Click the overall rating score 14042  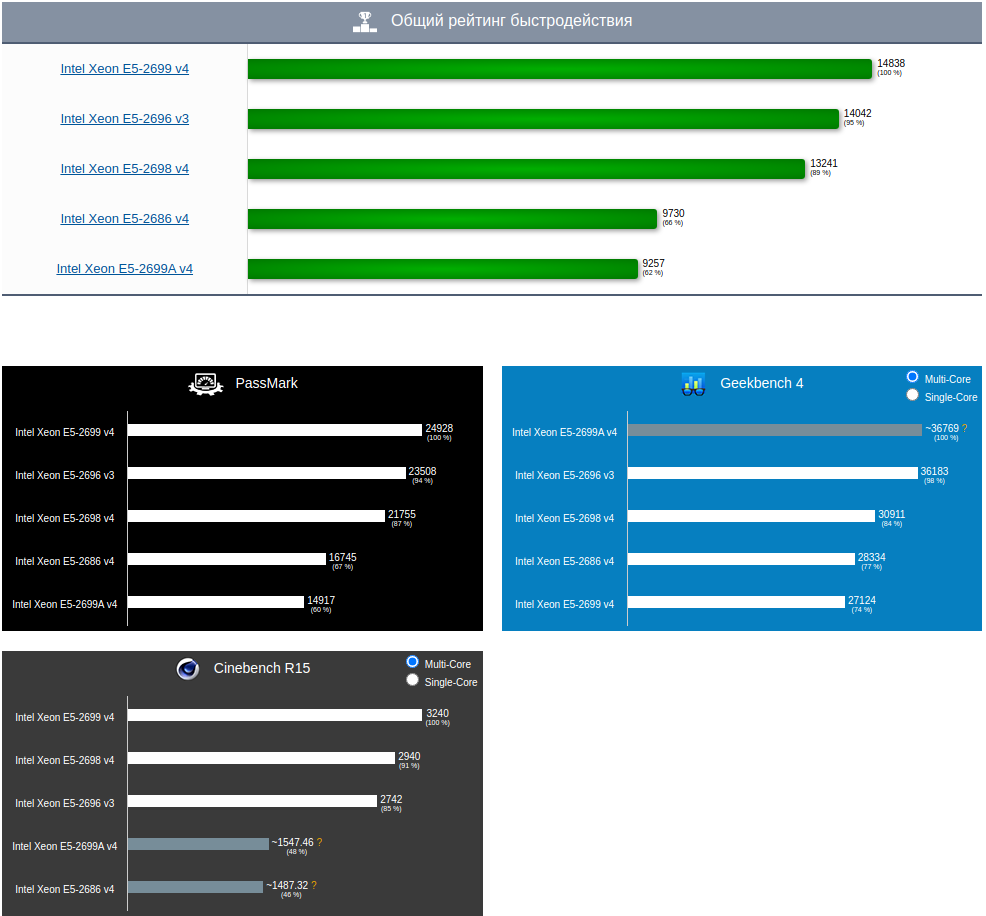[x=857, y=113]
